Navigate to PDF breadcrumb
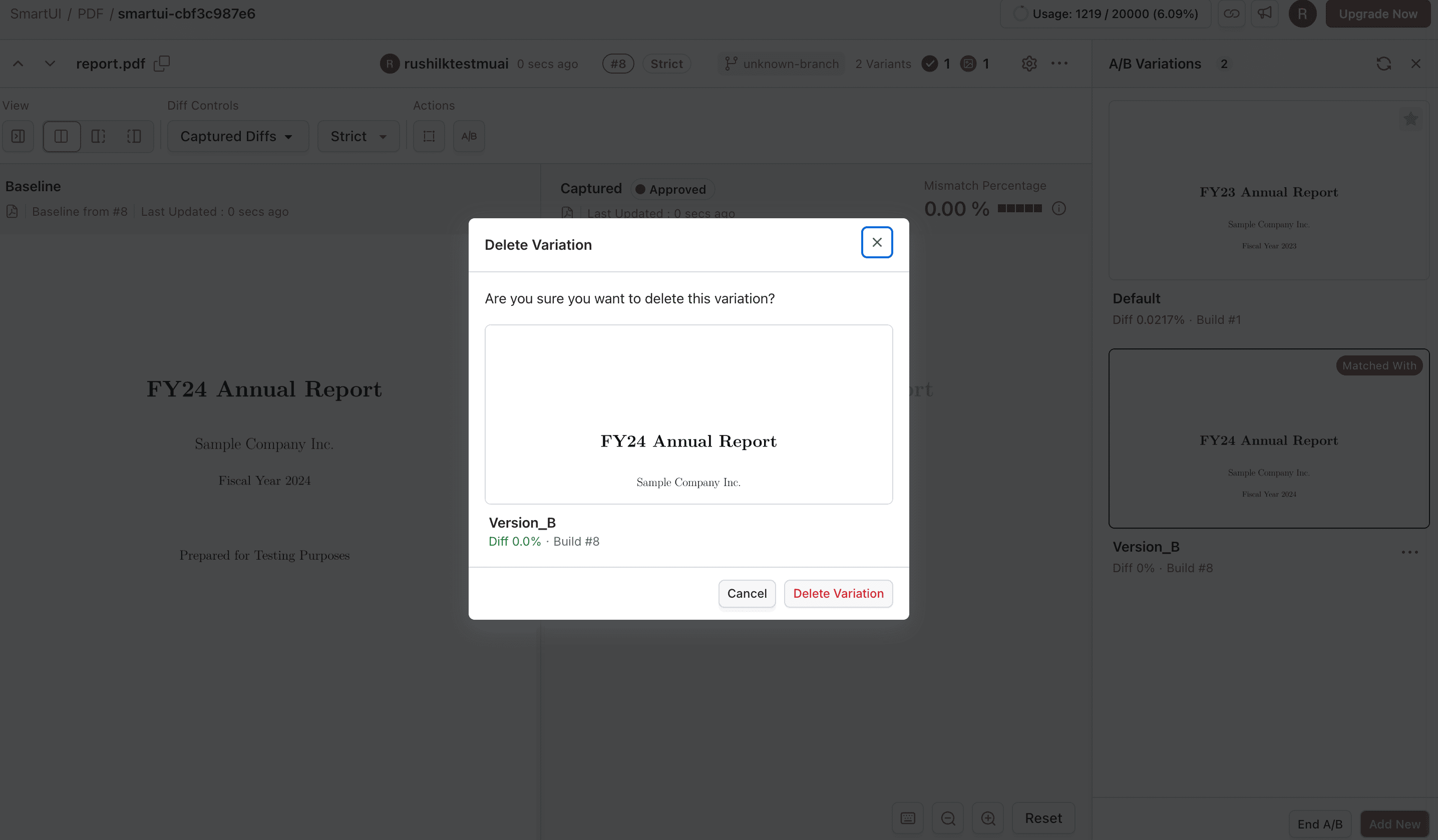 pyautogui.click(x=90, y=14)
